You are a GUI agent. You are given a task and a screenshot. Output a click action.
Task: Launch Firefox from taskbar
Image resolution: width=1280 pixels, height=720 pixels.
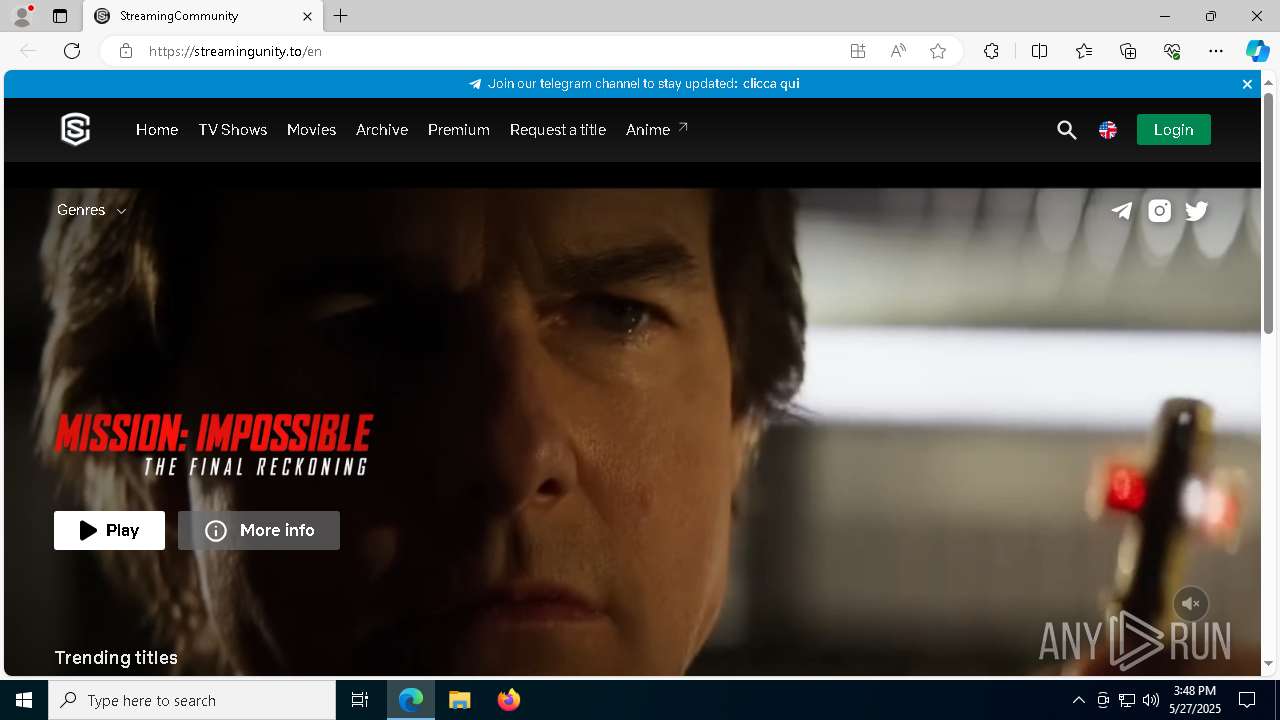(509, 700)
